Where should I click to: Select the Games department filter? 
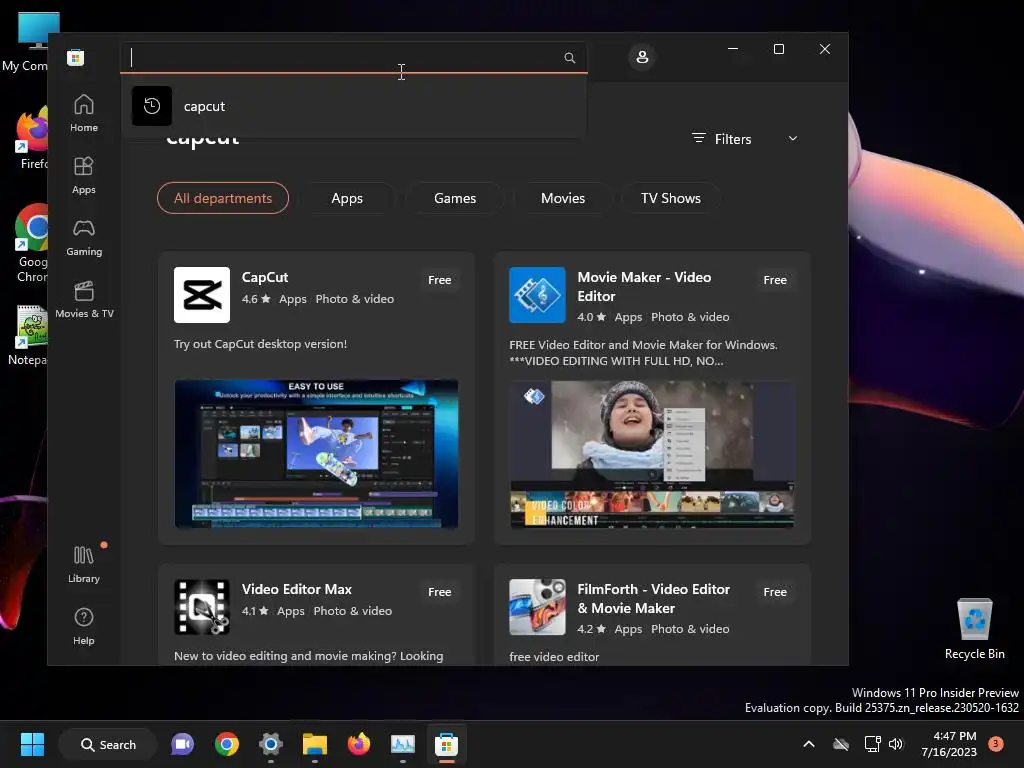coord(455,198)
